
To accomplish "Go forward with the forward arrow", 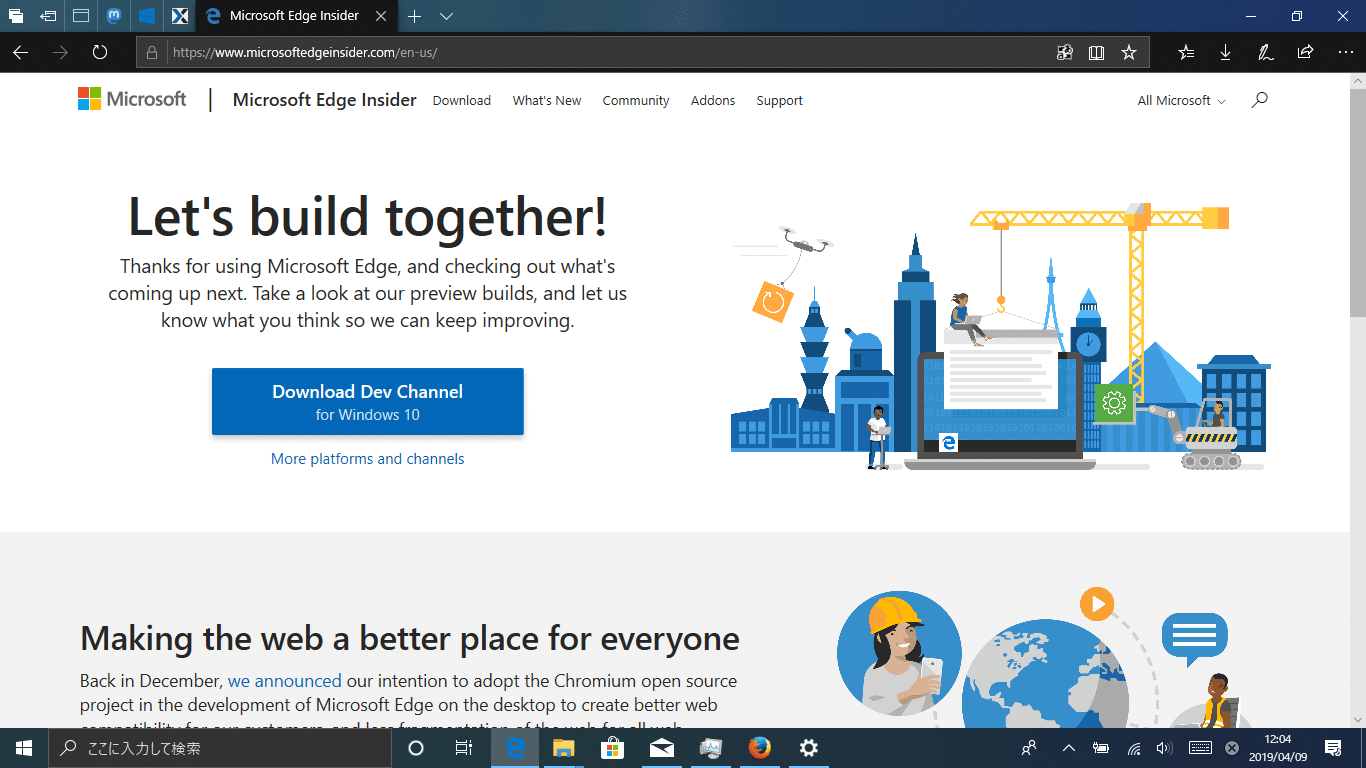I will click(x=60, y=52).
